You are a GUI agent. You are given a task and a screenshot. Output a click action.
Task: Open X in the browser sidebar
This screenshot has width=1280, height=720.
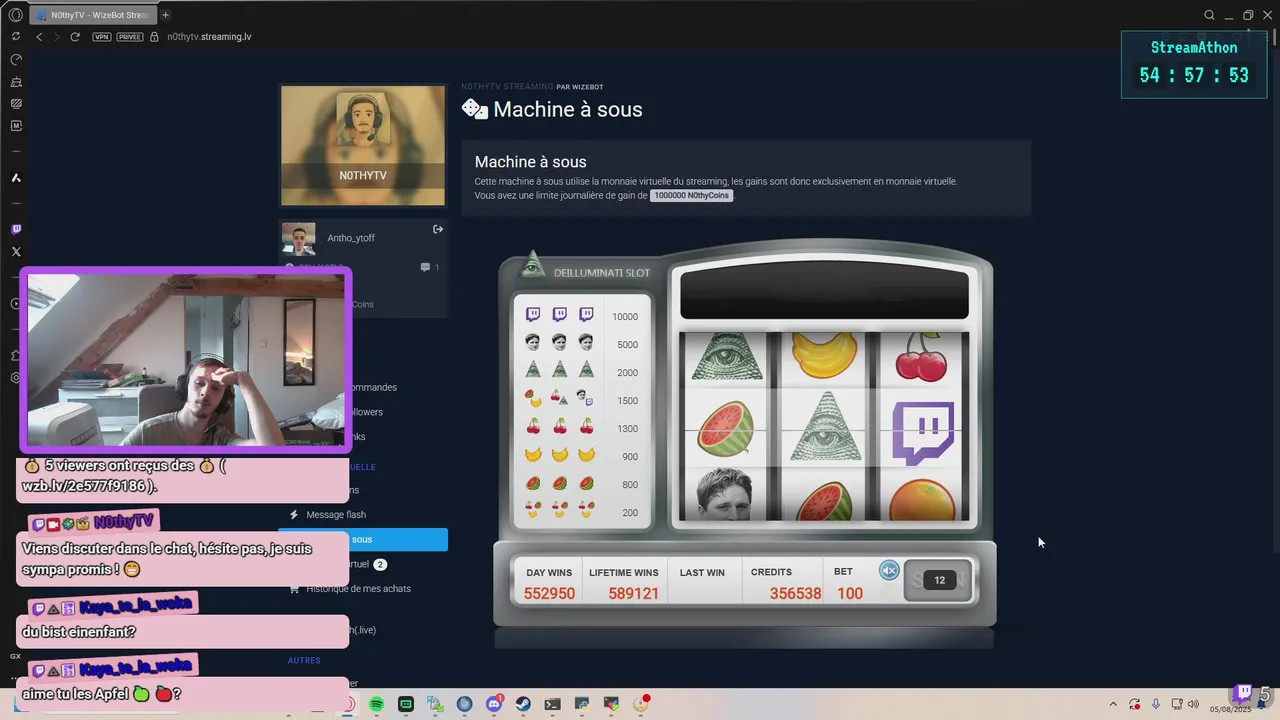click(x=16, y=252)
